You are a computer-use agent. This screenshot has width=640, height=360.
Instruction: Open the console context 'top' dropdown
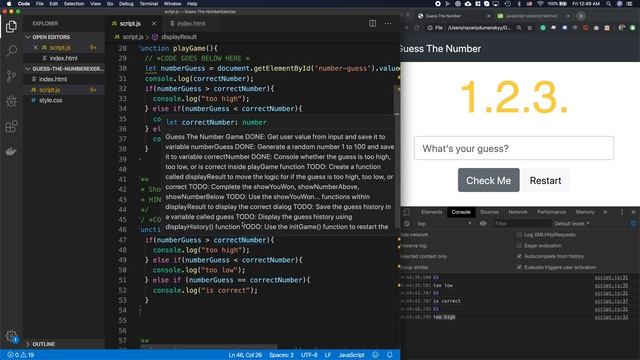click(444, 224)
